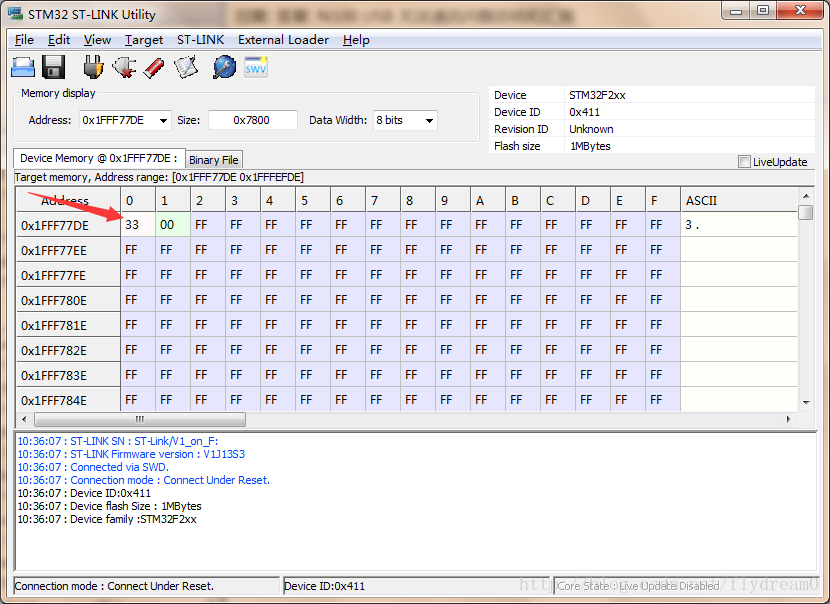Click the row address 0x1FFF77DE
The image size is (830, 604).
(x=68, y=226)
